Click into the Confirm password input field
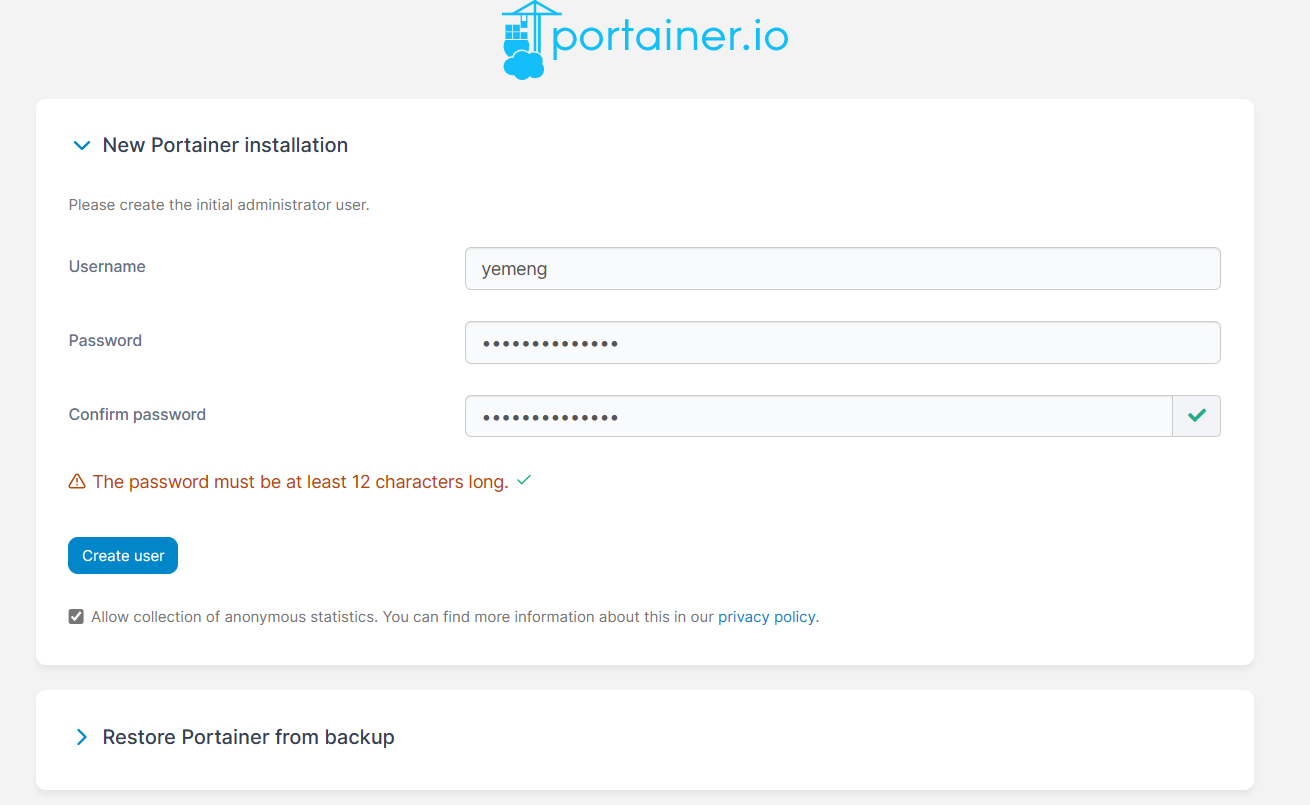 (818, 417)
